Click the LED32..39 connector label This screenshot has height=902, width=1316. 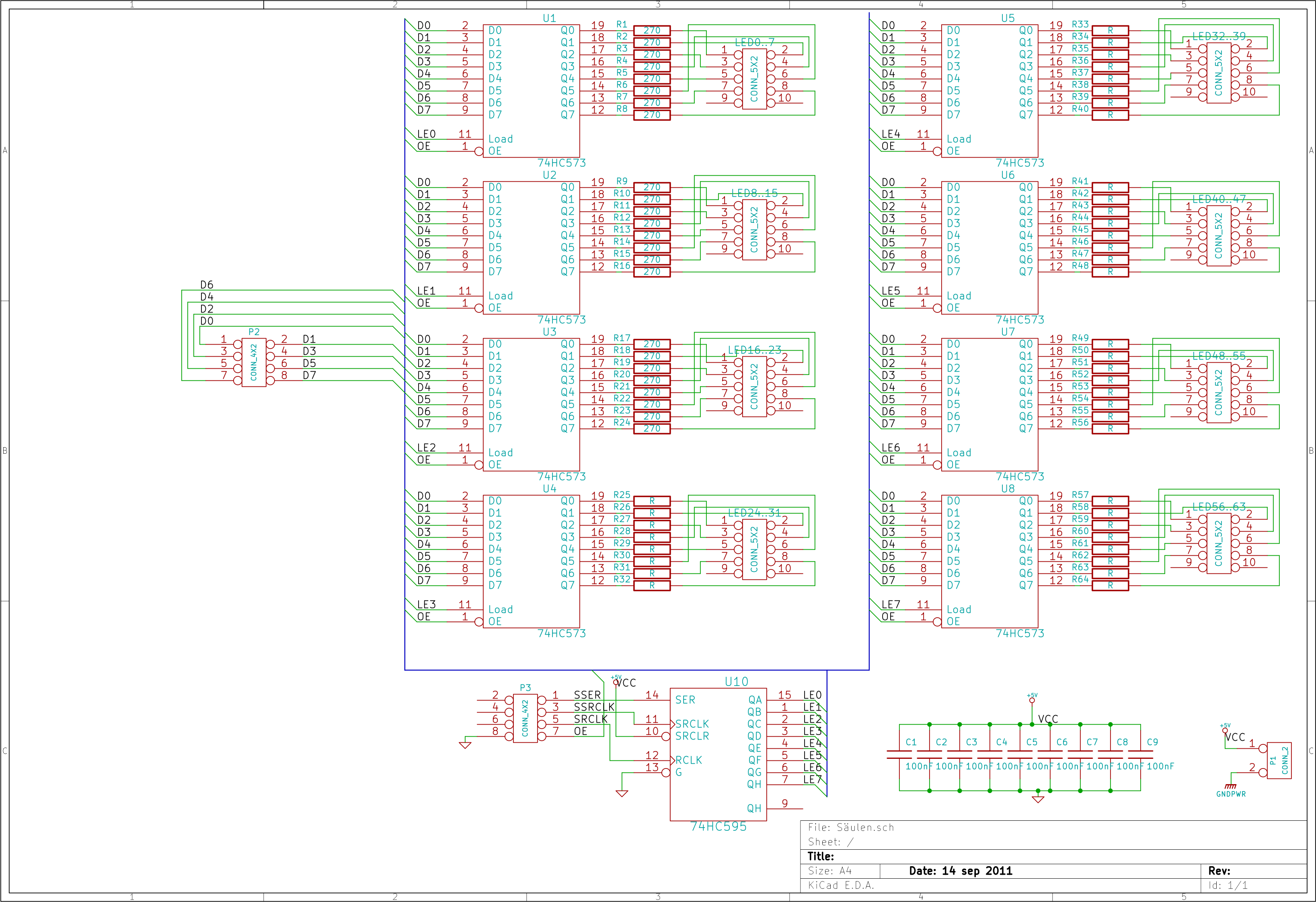pos(1219,36)
